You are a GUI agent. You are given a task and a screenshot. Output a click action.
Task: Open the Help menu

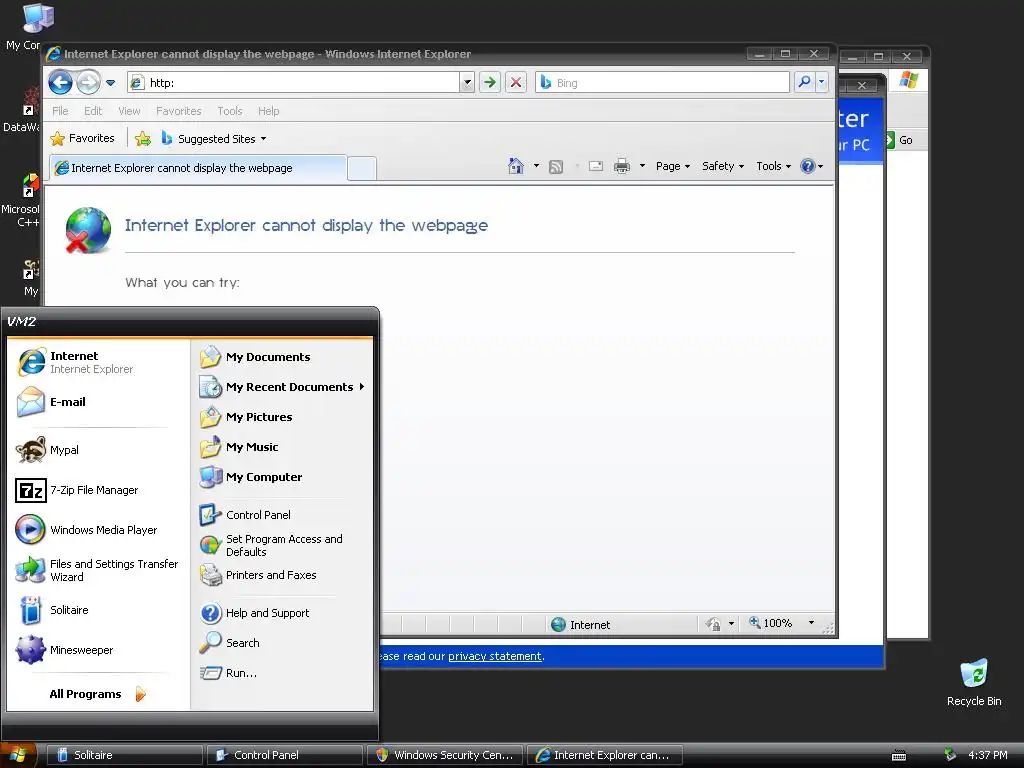coord(268,111)
